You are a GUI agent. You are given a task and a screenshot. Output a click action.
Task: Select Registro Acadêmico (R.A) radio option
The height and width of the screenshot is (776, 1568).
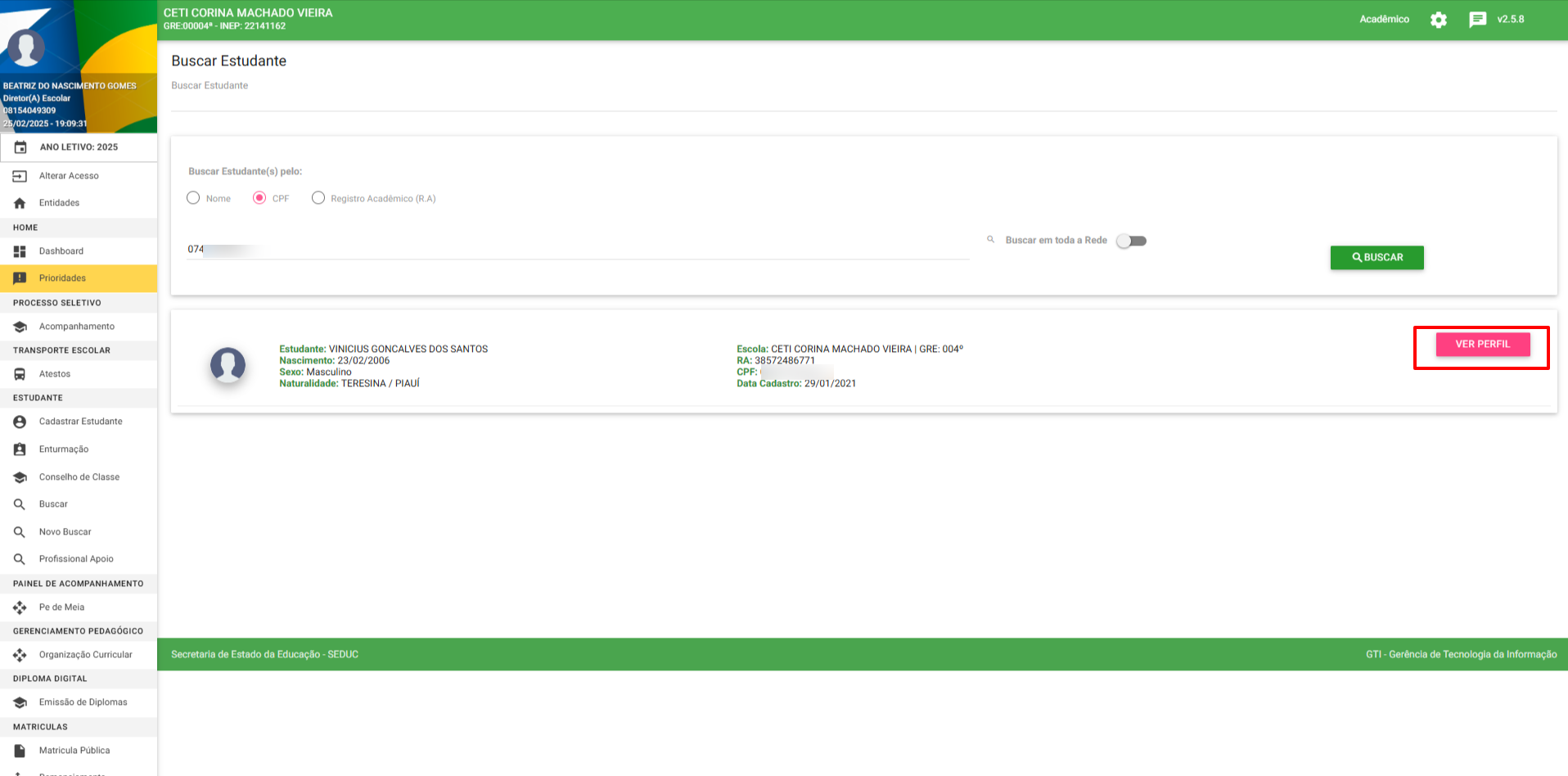[318, 198]
